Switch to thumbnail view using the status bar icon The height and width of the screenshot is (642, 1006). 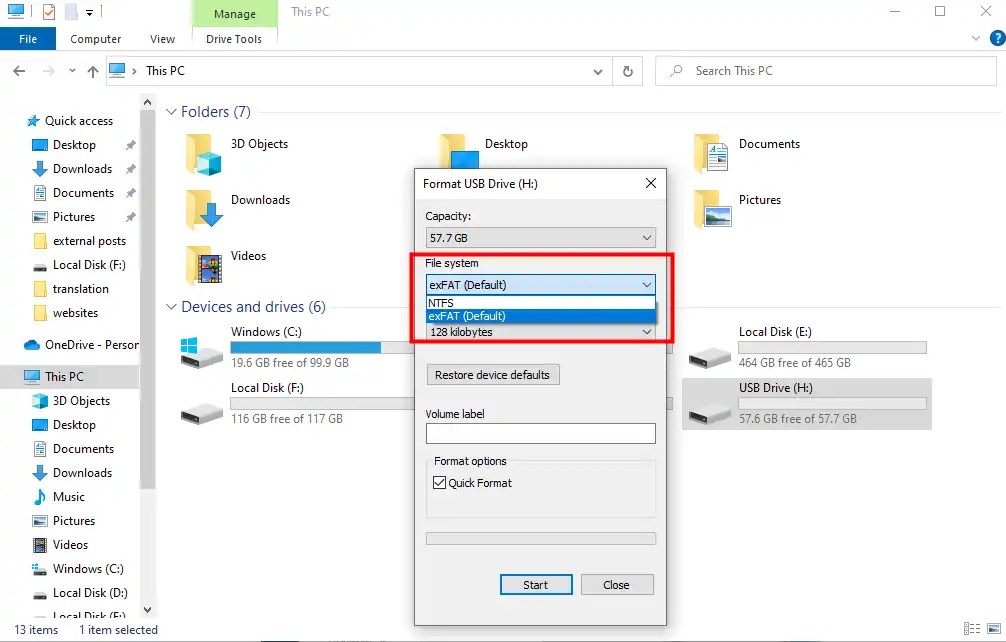pos(993,630)
